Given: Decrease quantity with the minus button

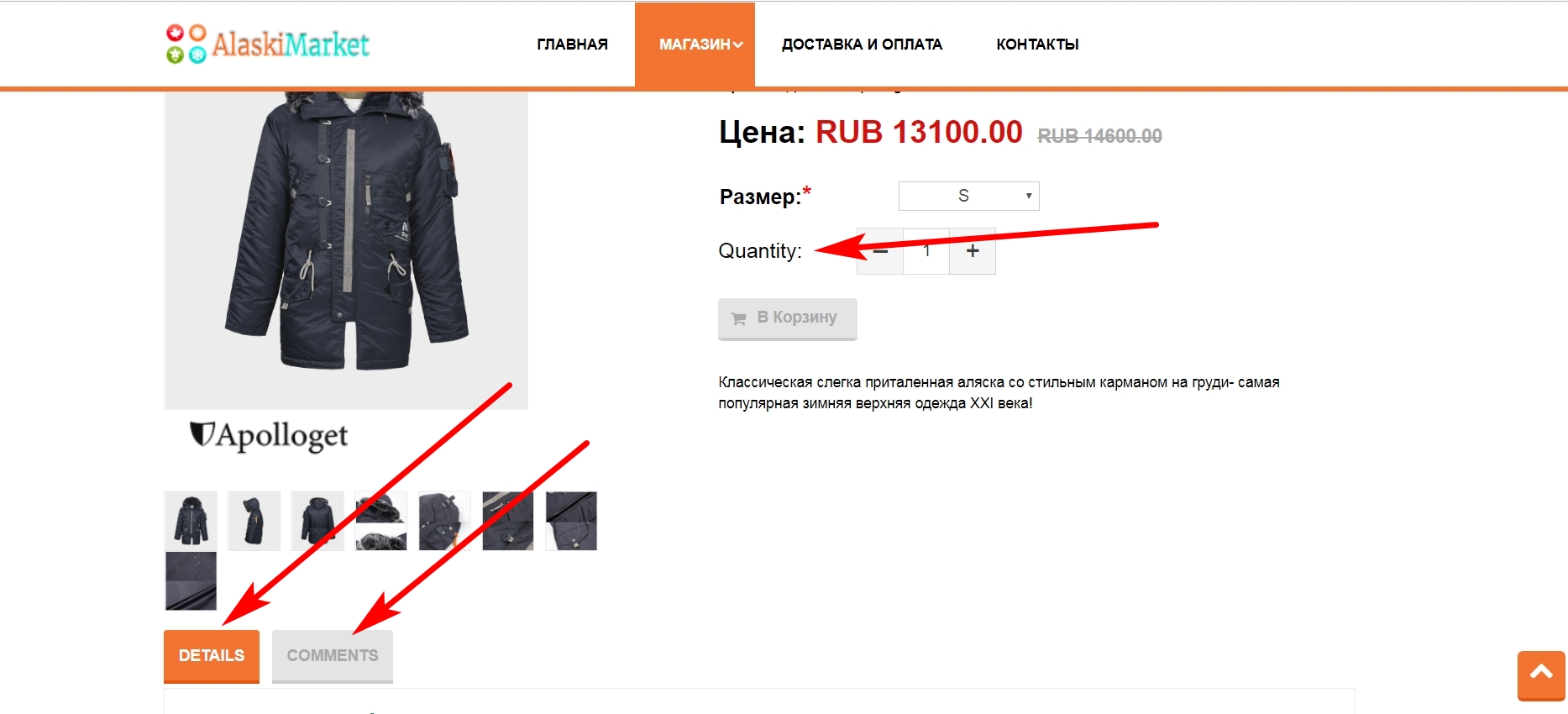Looking at the screenshot, I should tap(879, 251).
